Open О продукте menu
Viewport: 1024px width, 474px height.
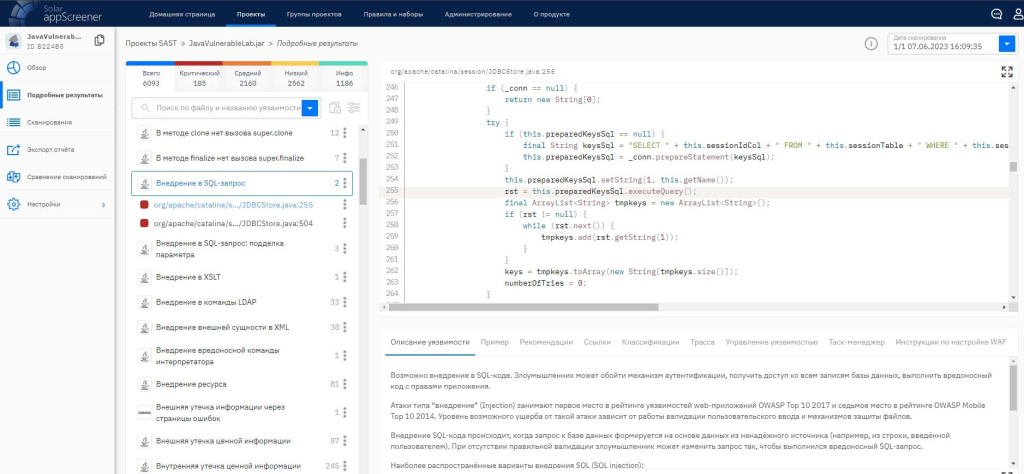551,14
